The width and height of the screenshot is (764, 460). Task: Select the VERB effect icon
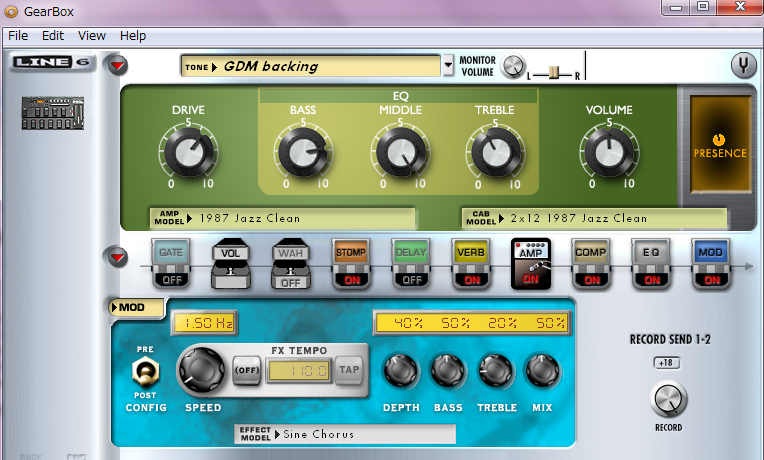coord(471,252)
